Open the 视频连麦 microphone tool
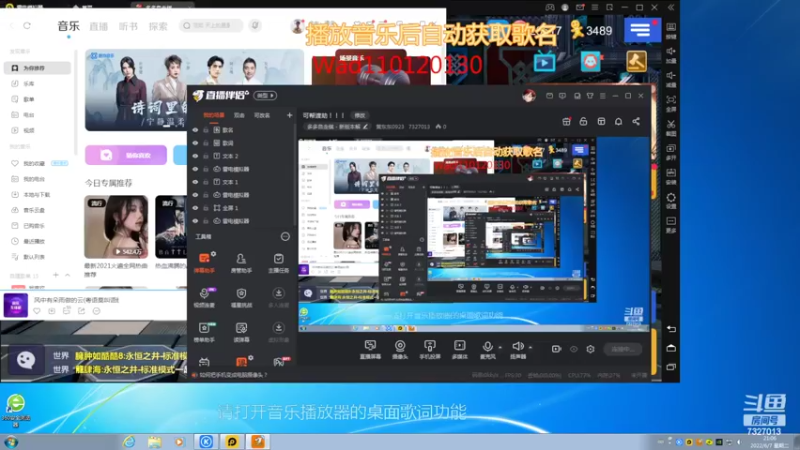800x450 pixels. [x=204, y=297]
